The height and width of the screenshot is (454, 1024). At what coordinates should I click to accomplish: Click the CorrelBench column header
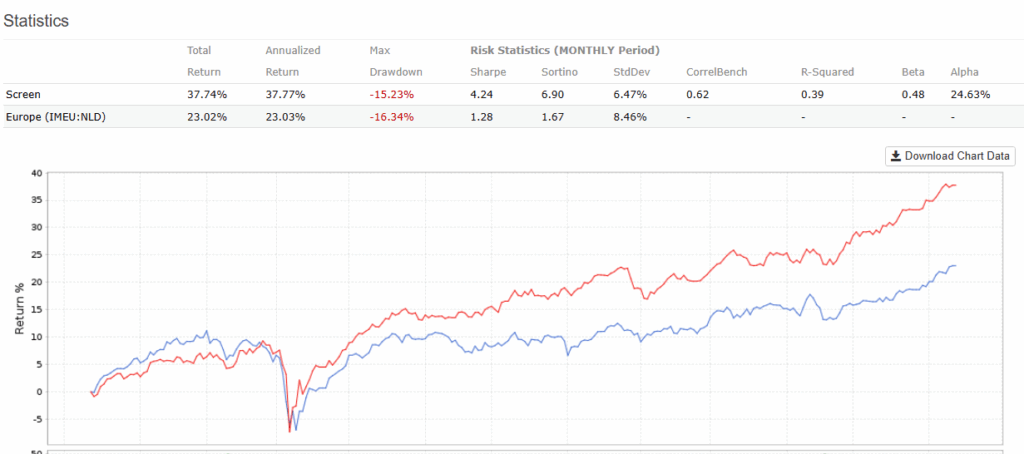(x=719, y=72)
